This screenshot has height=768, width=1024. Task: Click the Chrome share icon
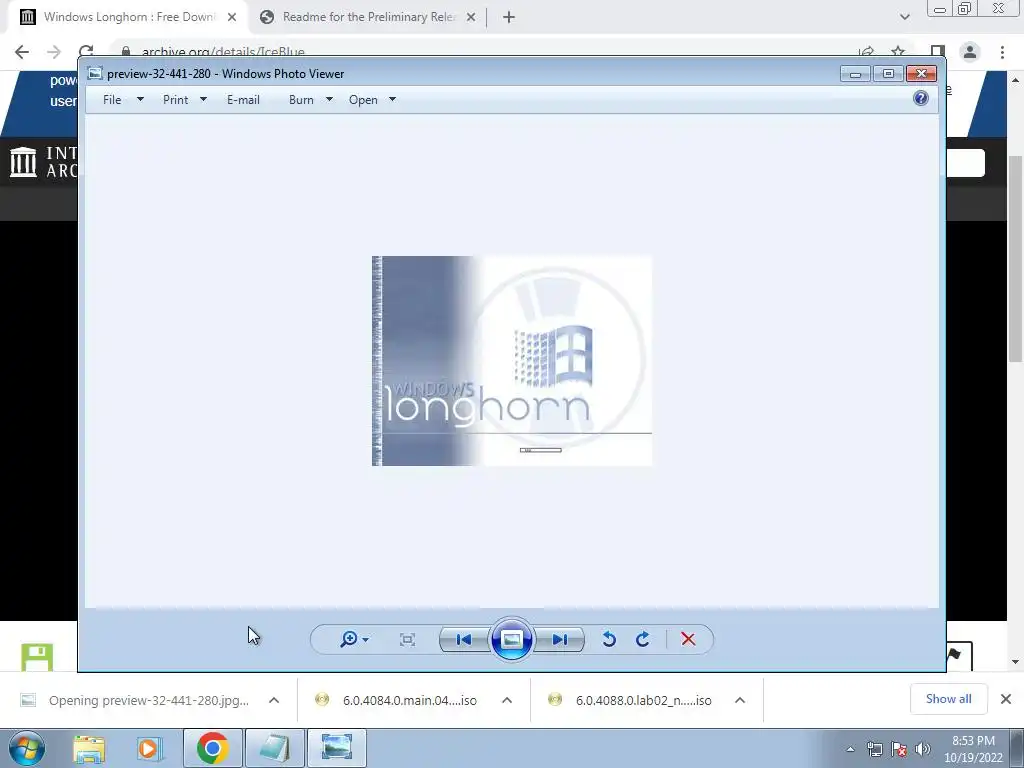(x=867, y=52)
